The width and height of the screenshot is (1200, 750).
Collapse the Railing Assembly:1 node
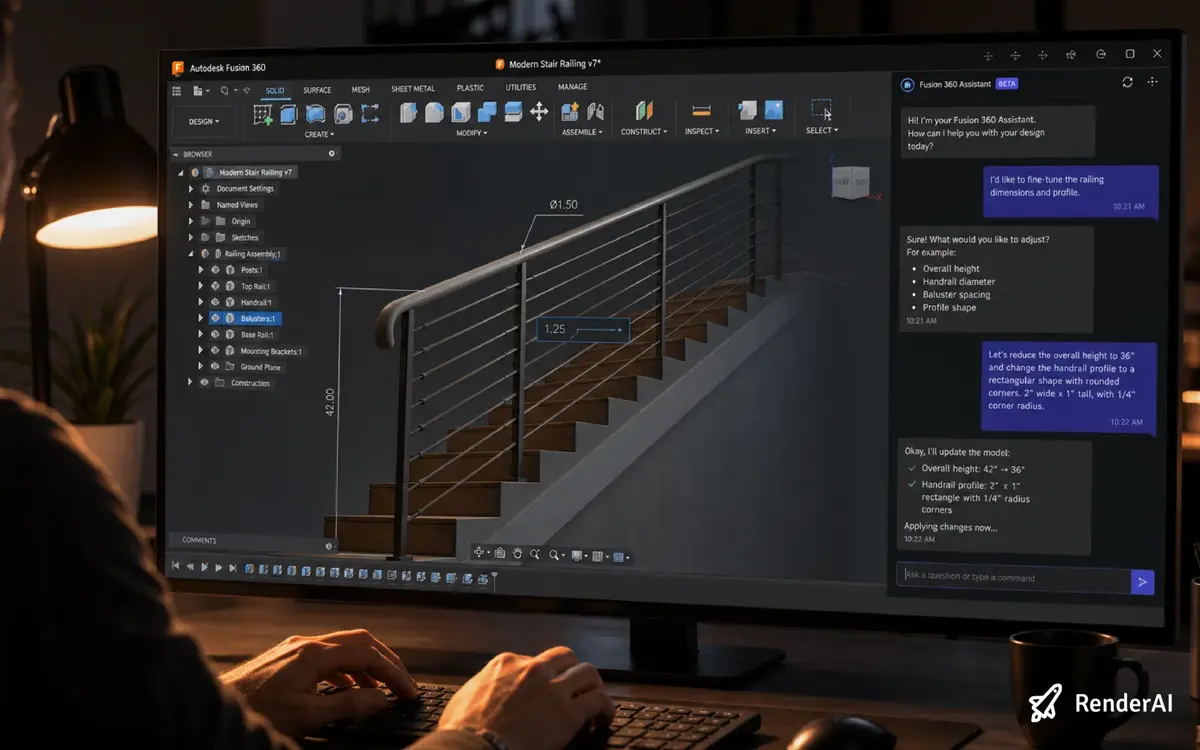[x=191, y=254]
